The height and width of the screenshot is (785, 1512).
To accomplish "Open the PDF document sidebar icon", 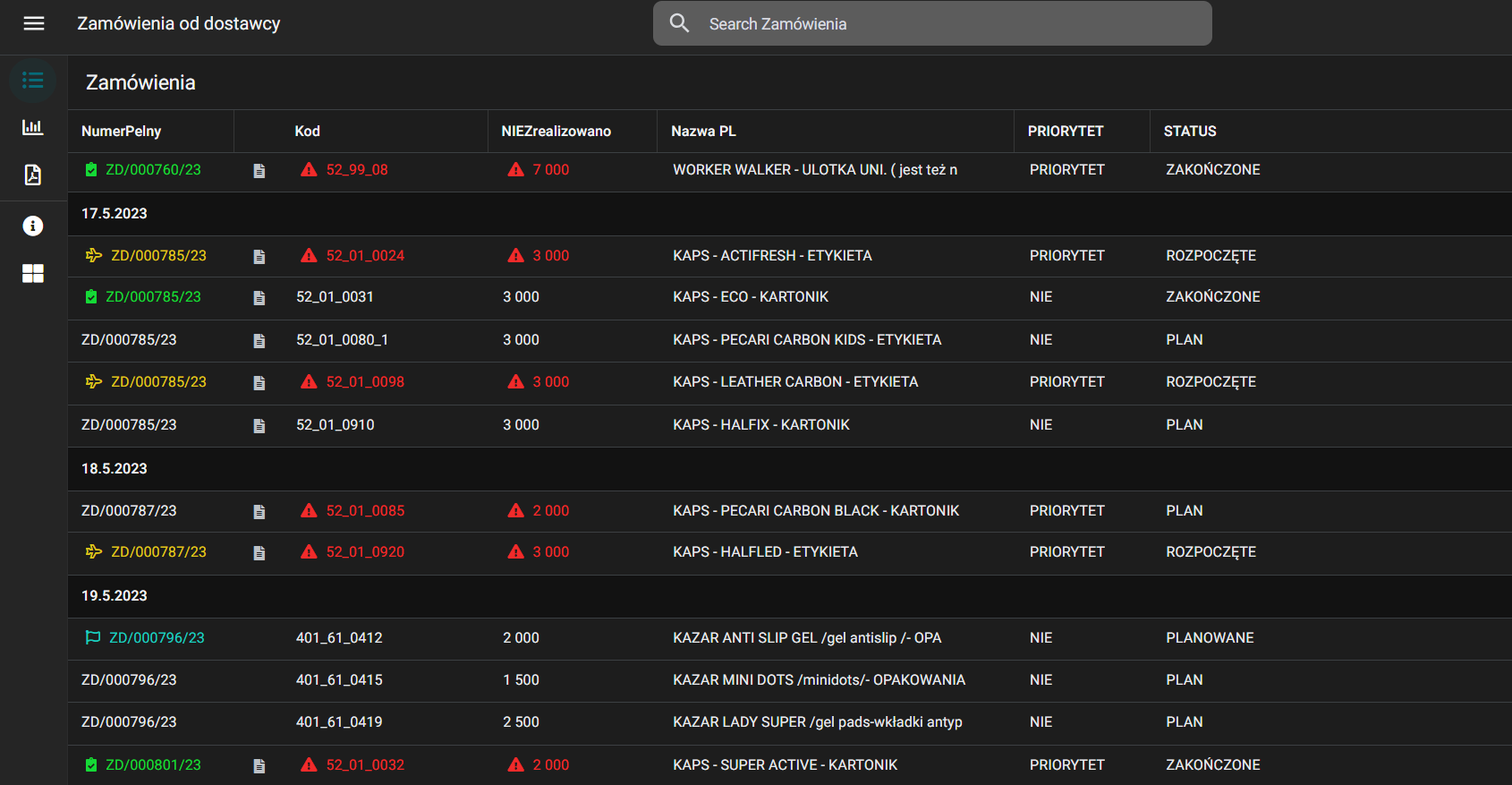I will [33, 175].
